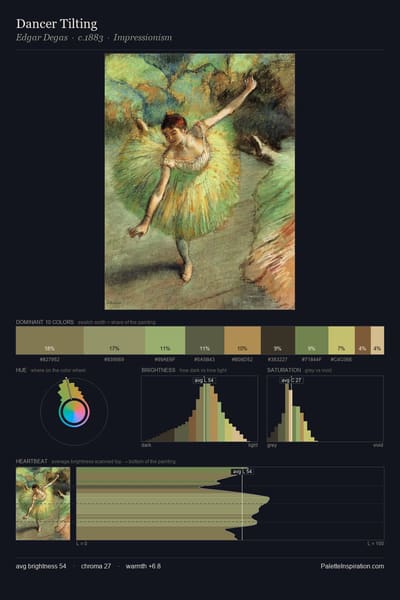Click the 'light' axis label under brightness
The image size is (400, 600).
253,445
